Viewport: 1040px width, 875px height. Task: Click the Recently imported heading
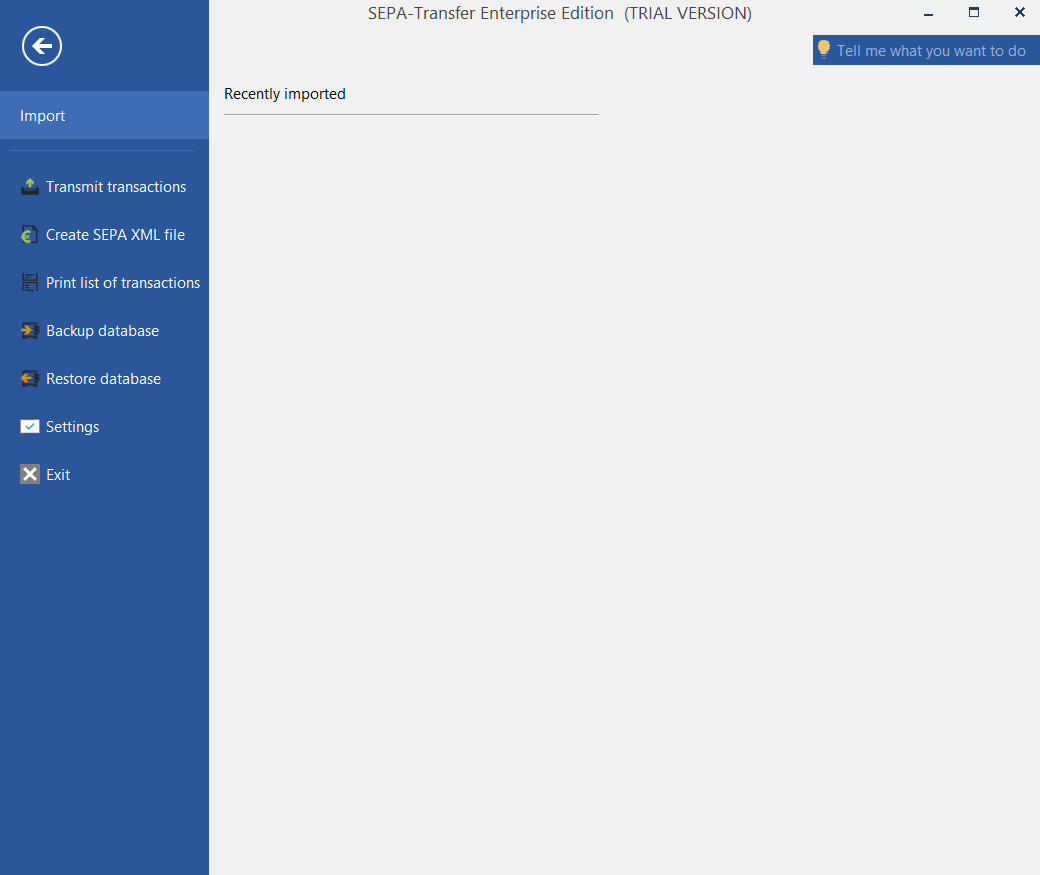tap(285, 94)
